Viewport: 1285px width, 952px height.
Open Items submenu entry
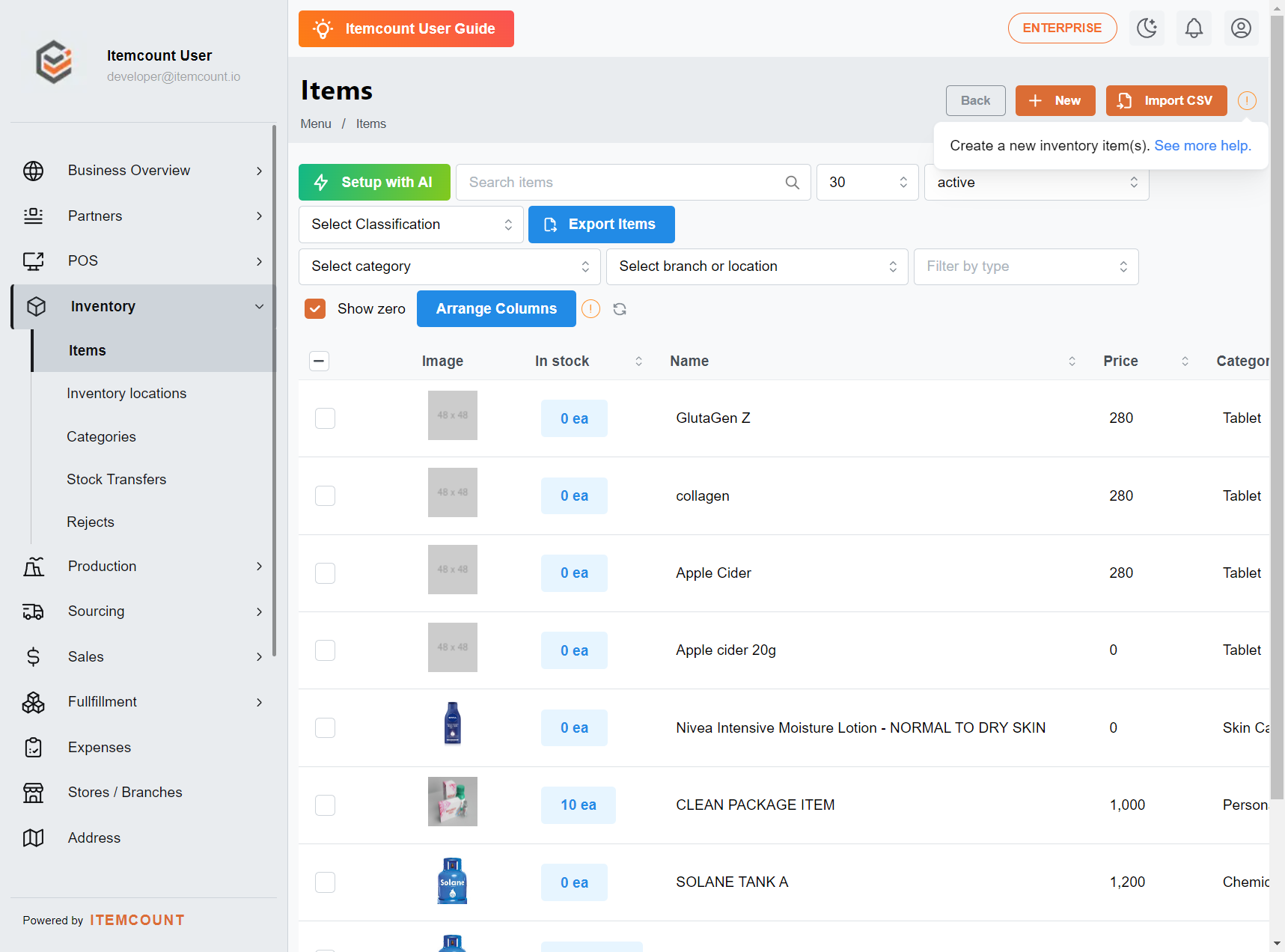click(154, 351)
